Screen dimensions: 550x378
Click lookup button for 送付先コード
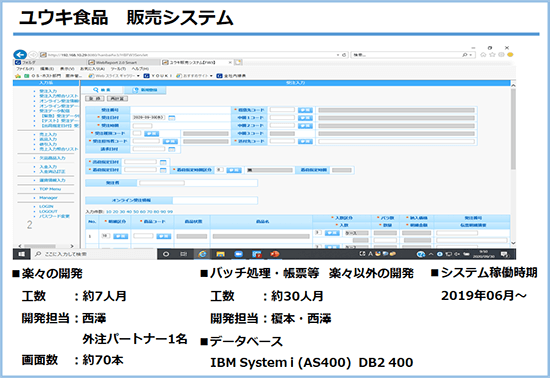[x=305, y=141]
